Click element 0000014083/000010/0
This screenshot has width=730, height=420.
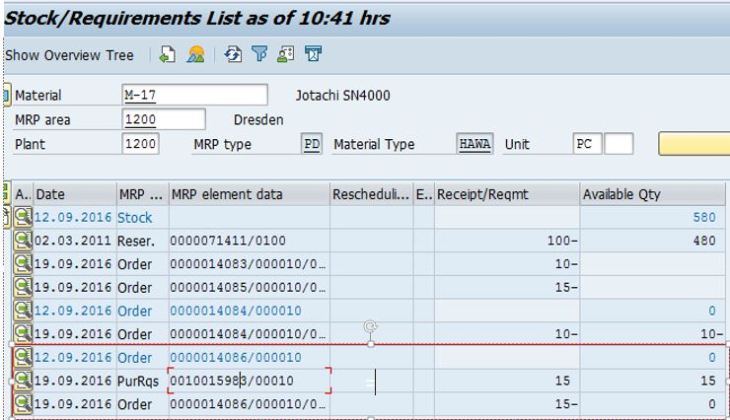coord(248,264)
